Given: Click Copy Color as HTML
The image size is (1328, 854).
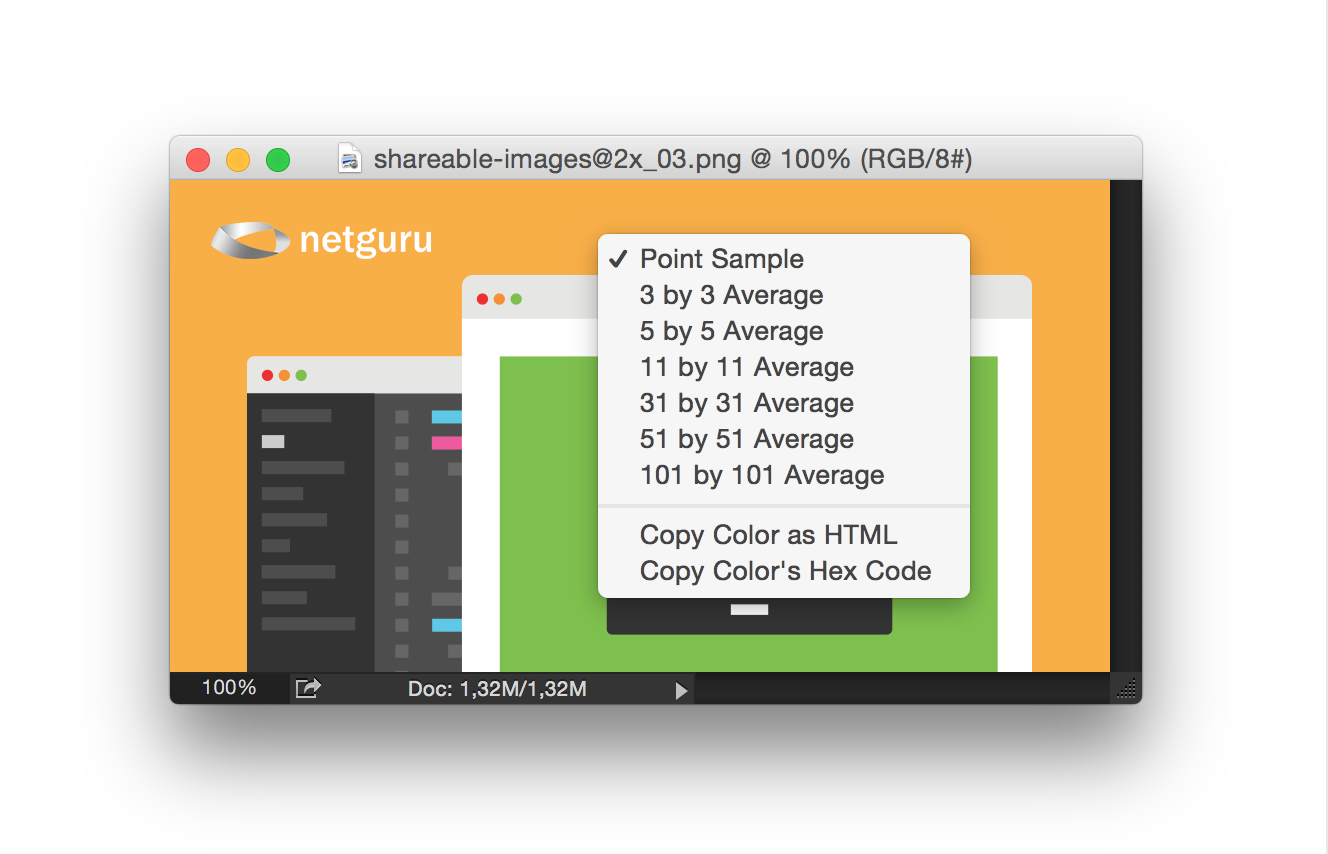Looking at the screenshot, I should tap(768, 535).
